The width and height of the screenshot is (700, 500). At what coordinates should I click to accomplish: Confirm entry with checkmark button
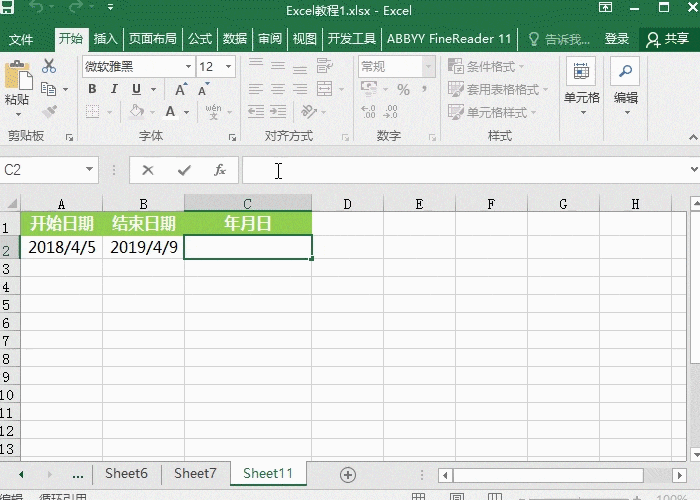coord(184,170)
